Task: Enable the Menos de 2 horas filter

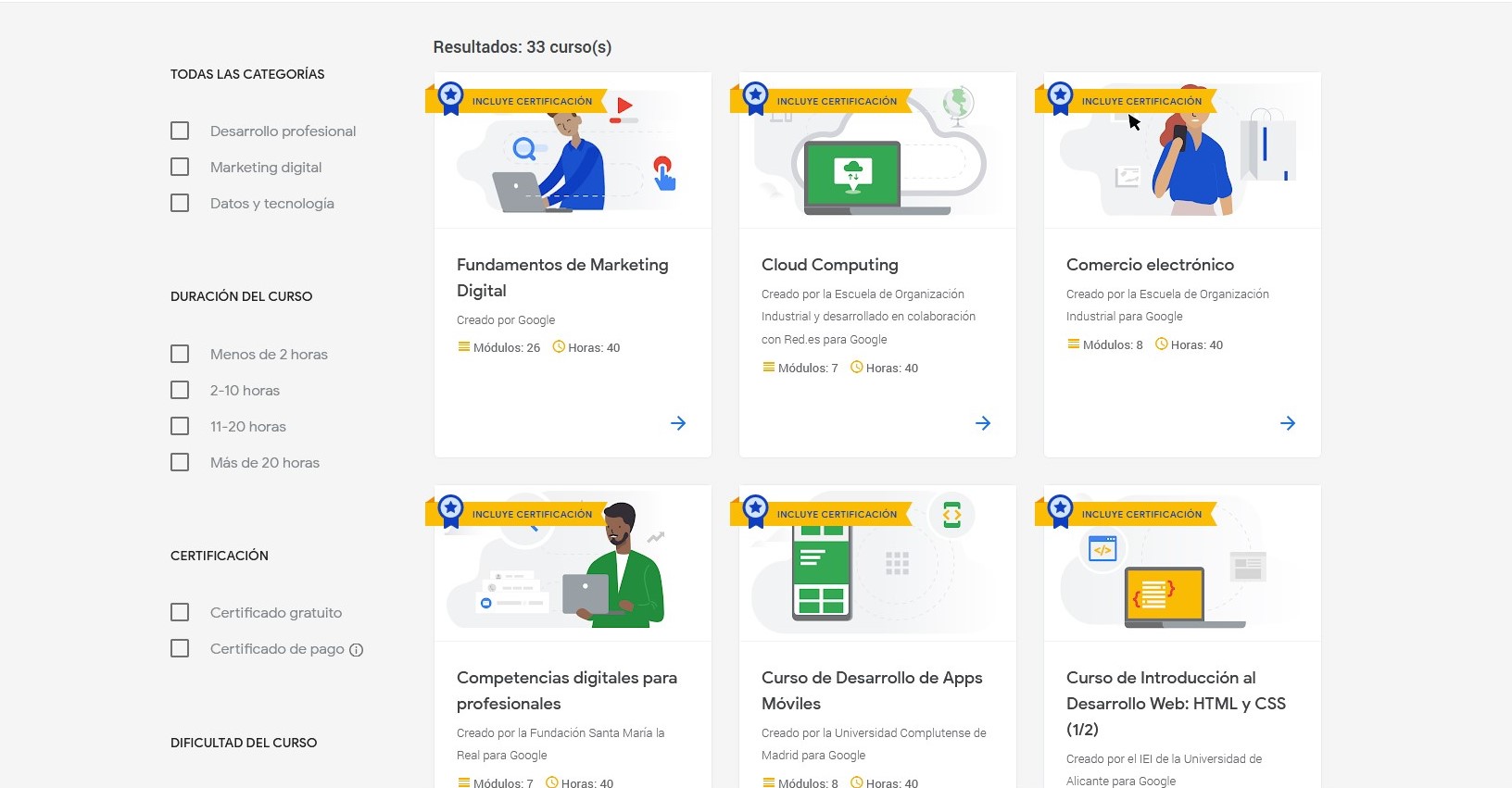Action: point(180,354)
